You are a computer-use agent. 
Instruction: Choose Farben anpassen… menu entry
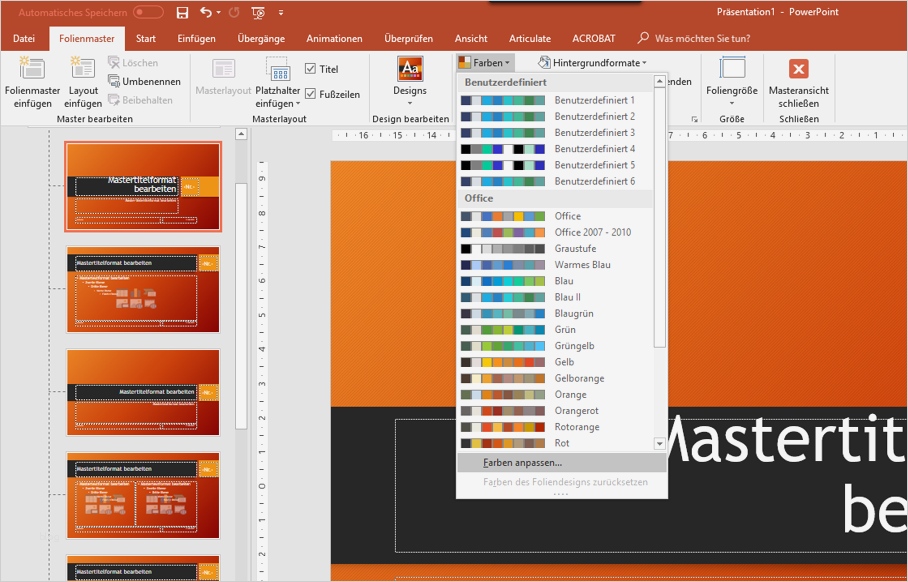[522, 463]
